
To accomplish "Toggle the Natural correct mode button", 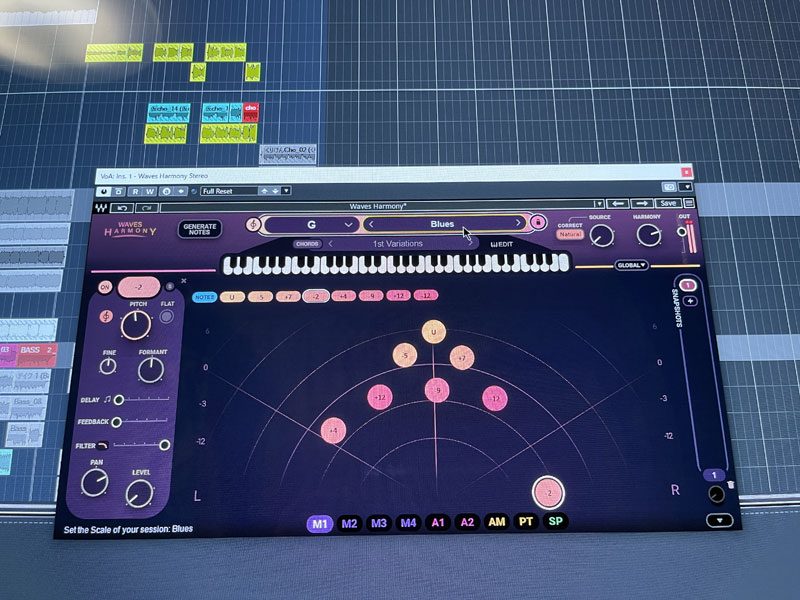I will coord(570,234).
